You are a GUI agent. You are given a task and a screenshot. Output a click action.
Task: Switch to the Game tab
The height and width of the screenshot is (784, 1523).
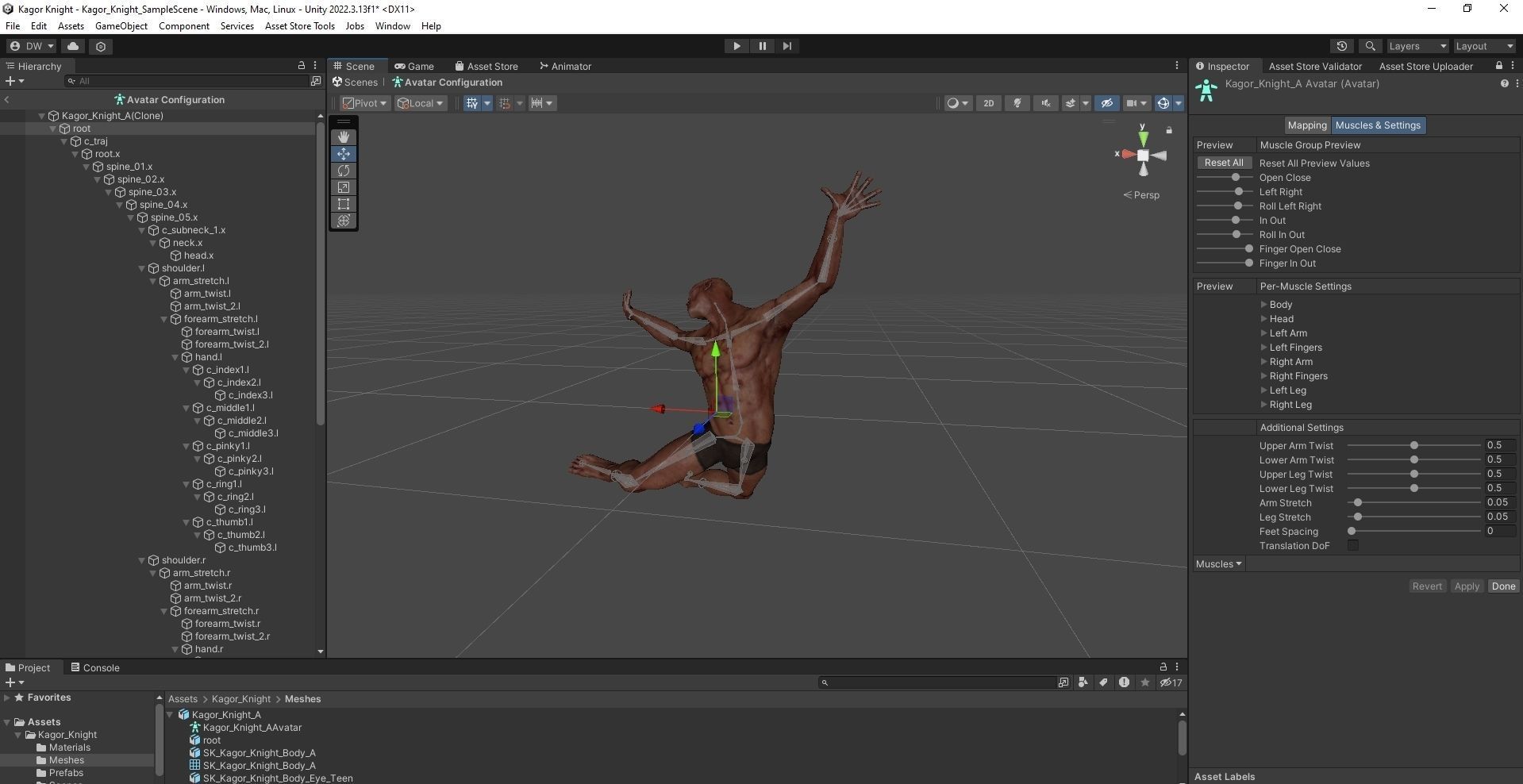pyautogui.click(x=414, y=66)
